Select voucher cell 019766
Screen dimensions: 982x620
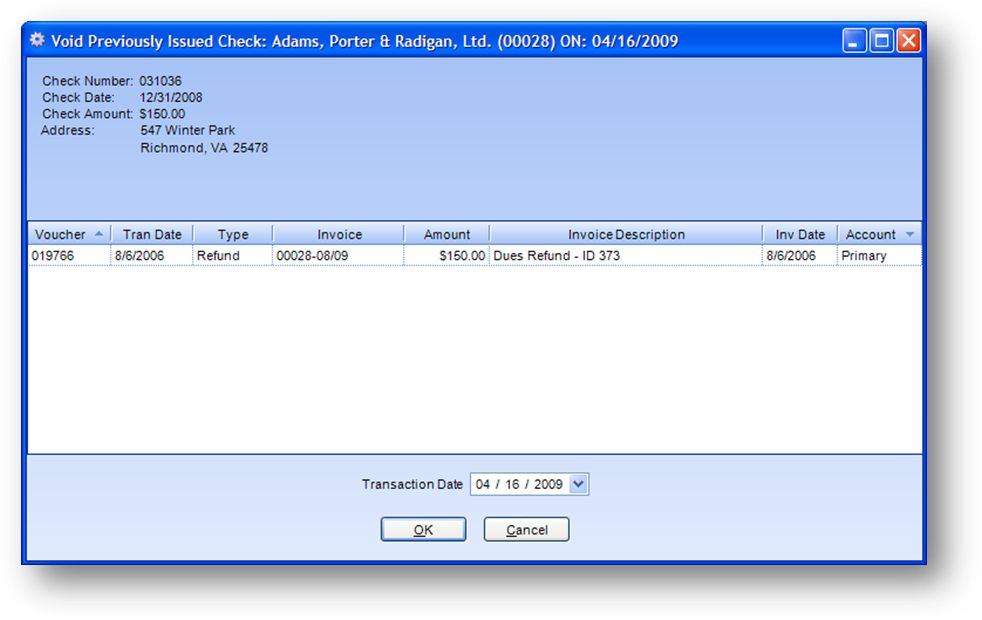69,256
